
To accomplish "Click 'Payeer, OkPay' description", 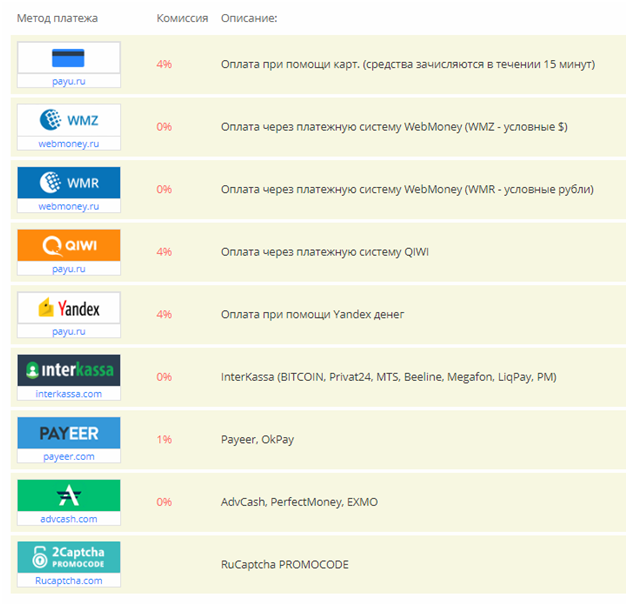I will click(258, 439).
